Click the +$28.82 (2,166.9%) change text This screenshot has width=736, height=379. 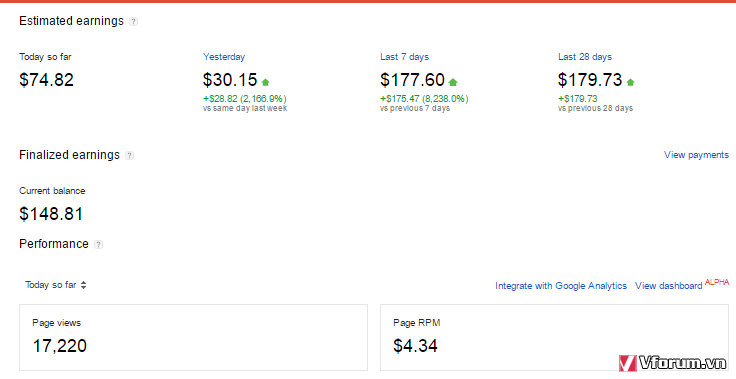[x=245, y=99]
